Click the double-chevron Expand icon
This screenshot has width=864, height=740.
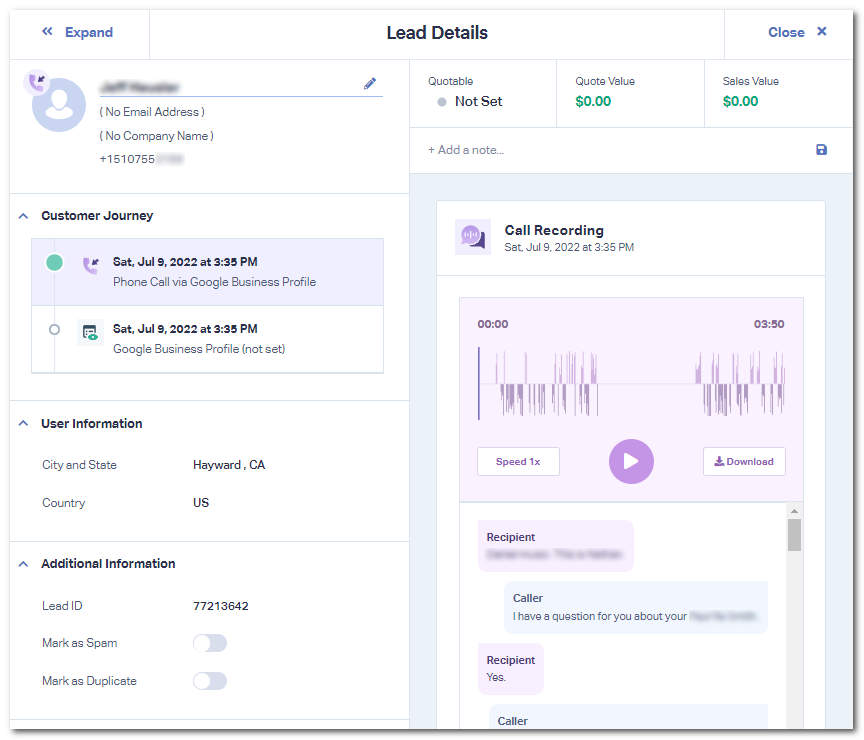coord(47,32)
